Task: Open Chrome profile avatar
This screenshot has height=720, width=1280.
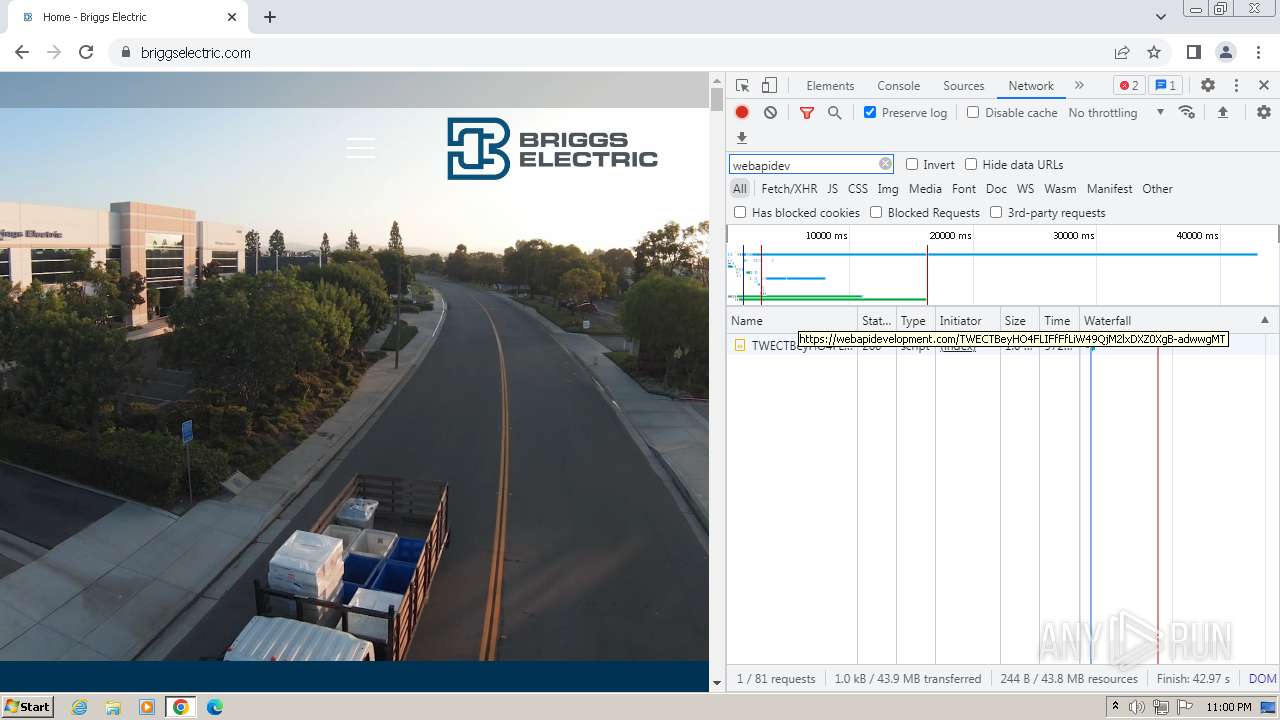Action: tap(1226, 53)
